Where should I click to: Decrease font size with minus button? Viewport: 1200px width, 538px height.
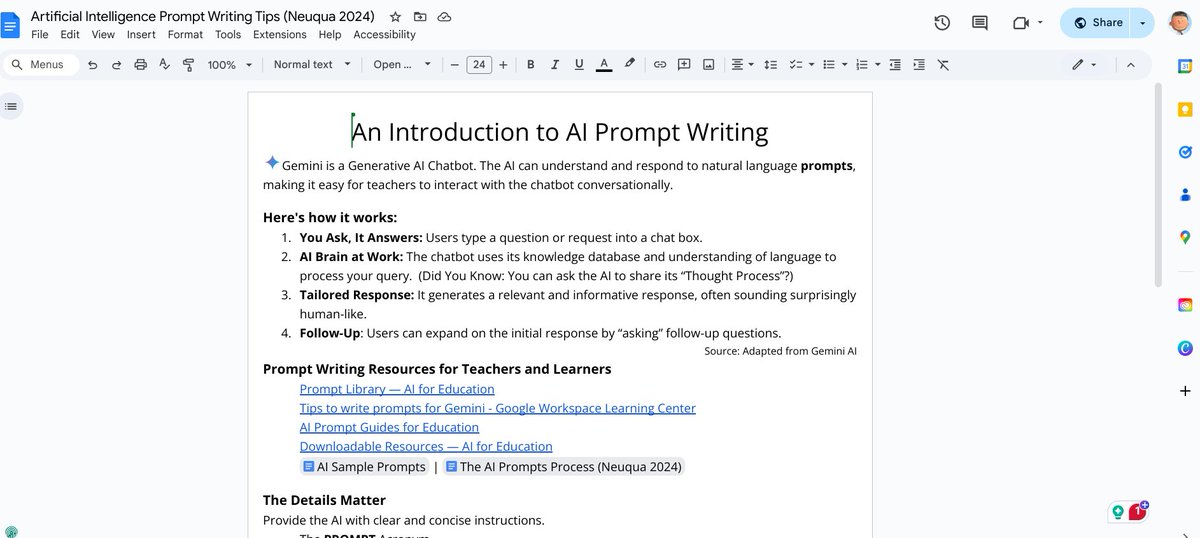pos(454,64)
